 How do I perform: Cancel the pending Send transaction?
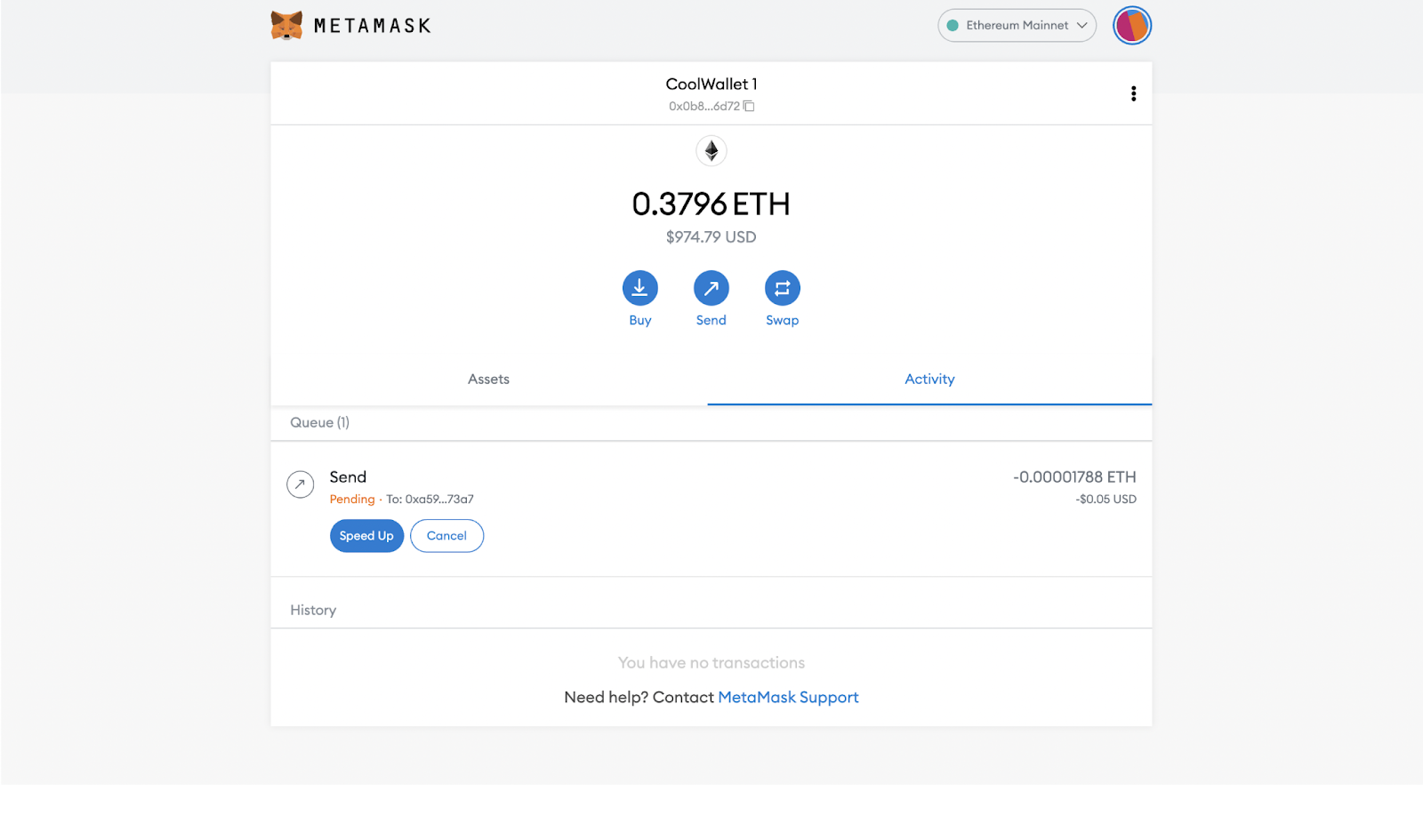pyautogui.click(x=446, y=536)
